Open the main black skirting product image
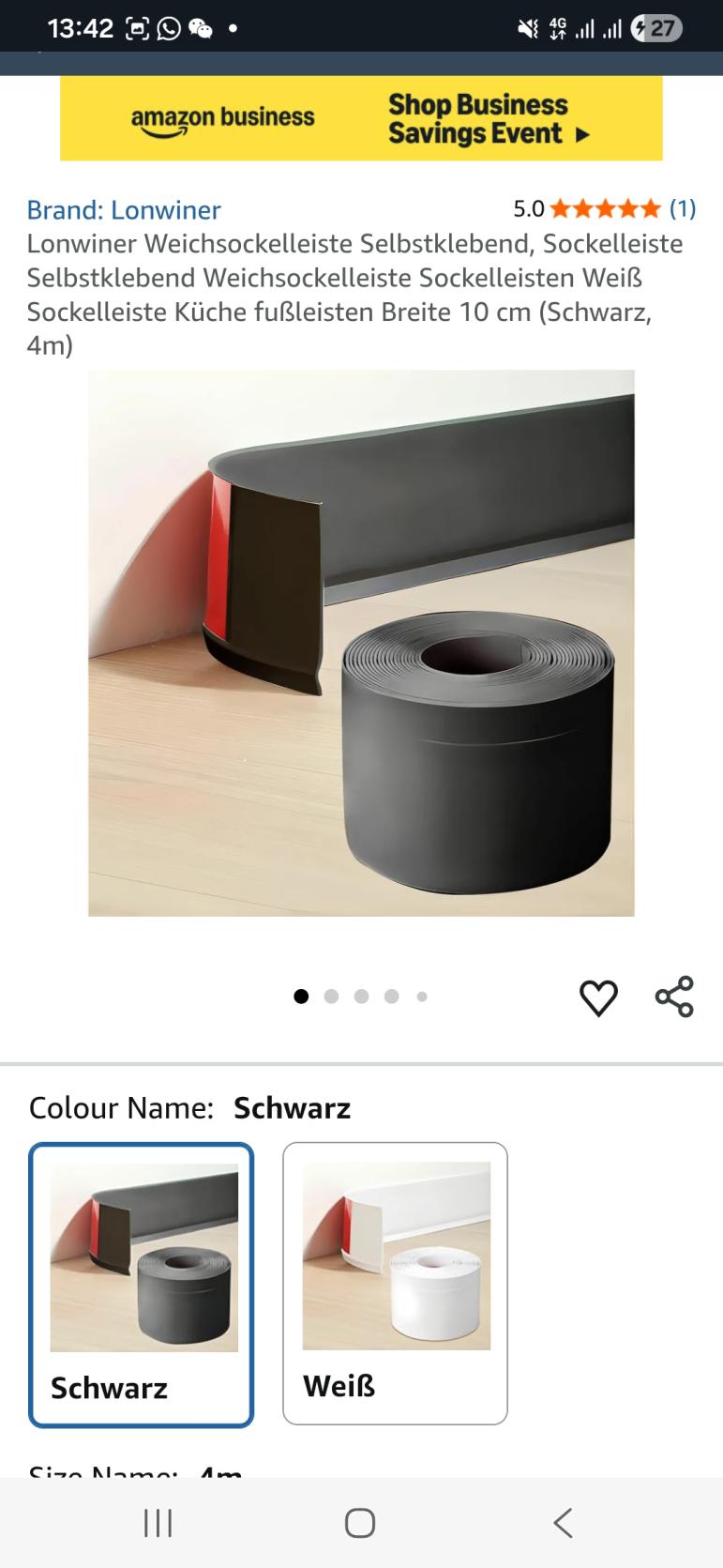This screenshot has width=723, height=1568. click(361, 643)
